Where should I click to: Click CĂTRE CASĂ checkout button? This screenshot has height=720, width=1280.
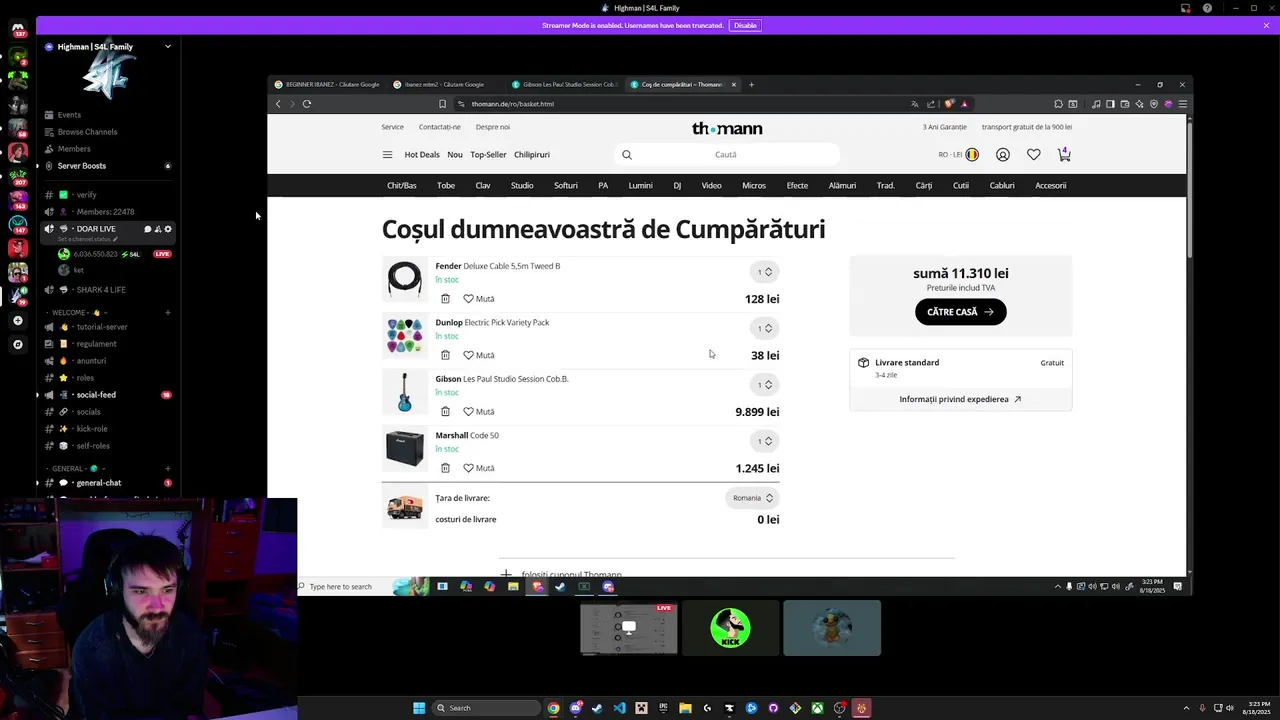tap(960, 312)
